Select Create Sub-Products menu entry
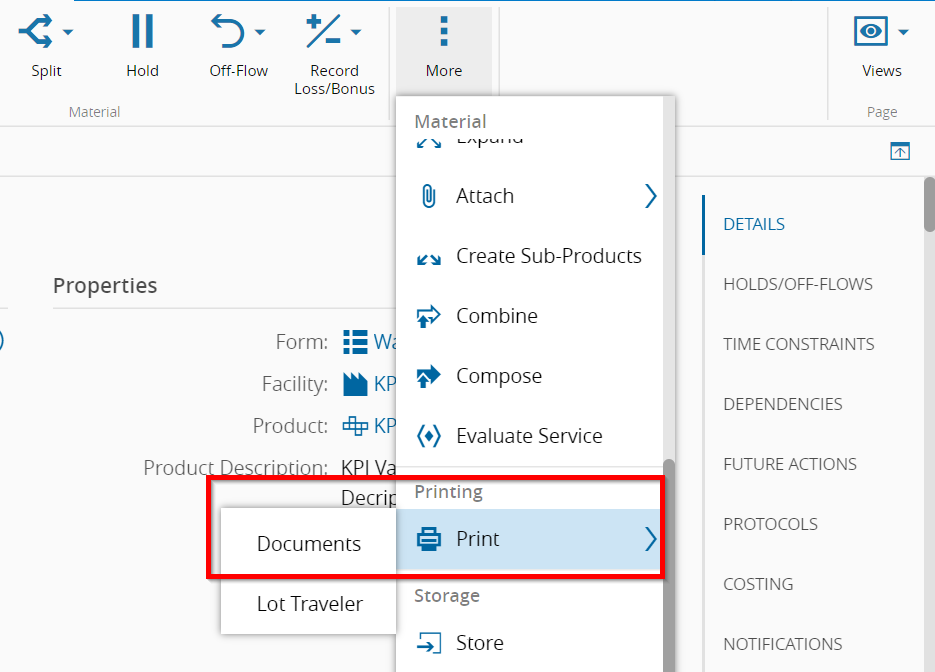The width and height of the screenshot is (935, 672). 548,256
